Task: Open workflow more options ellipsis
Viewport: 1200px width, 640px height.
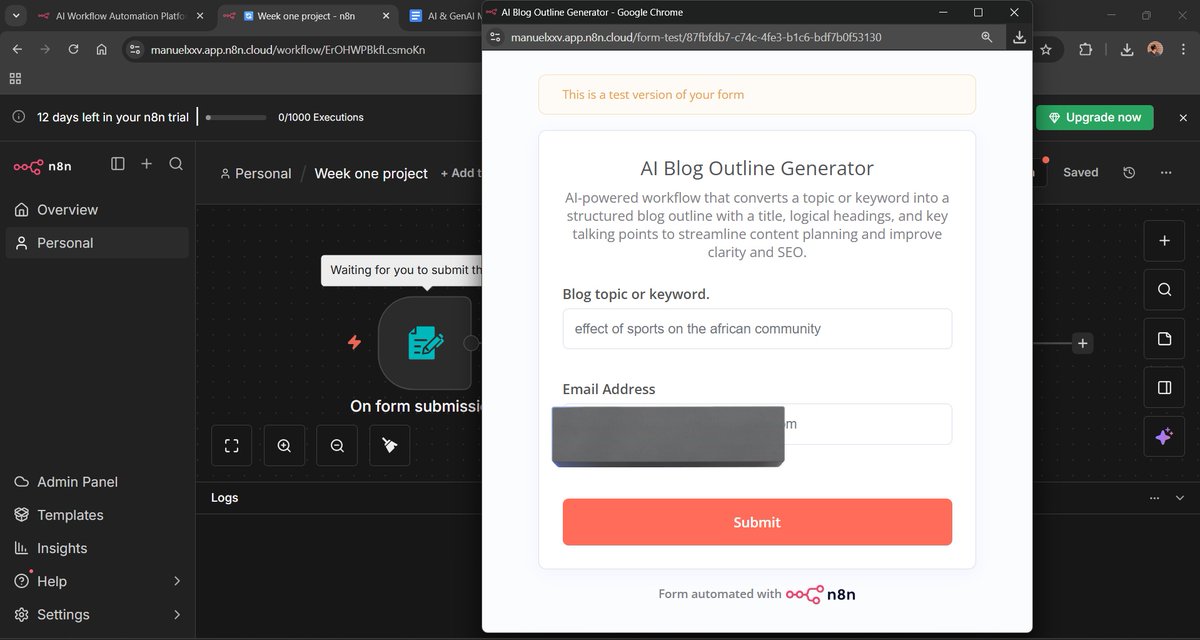Action: click(1166, 172)
